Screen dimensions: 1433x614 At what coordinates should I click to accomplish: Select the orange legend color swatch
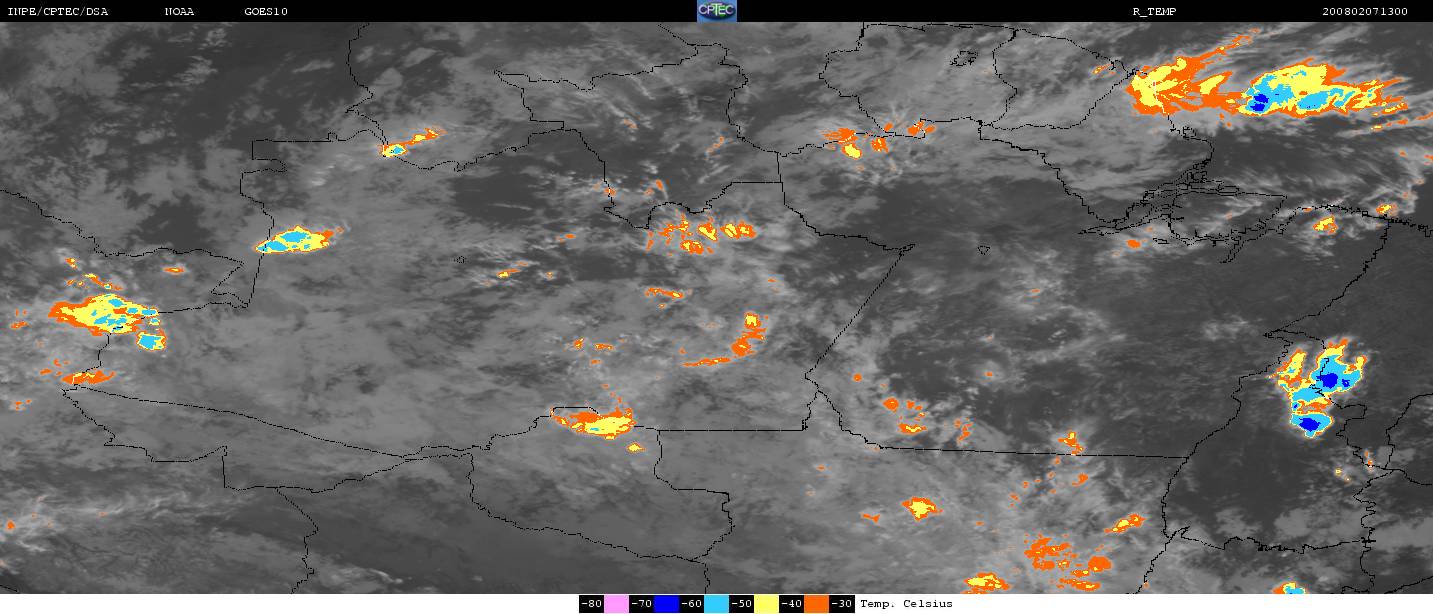pyautogui.click(x=816, y=604)
